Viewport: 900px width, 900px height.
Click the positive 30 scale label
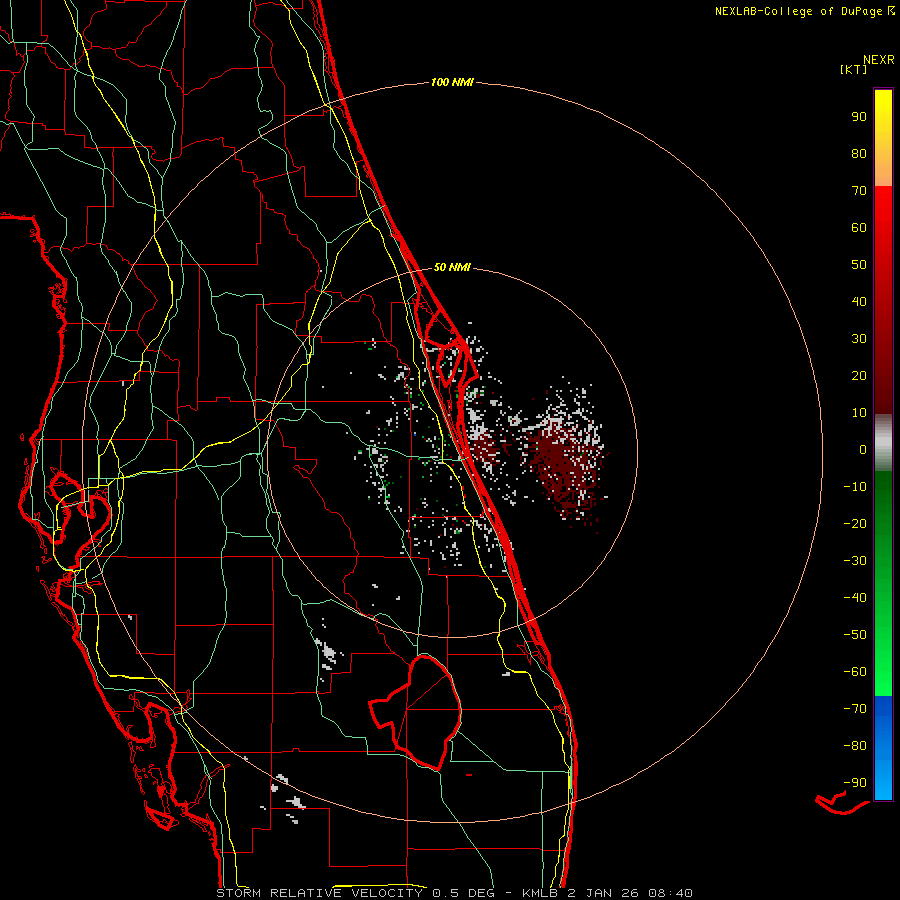coord(859,339)
